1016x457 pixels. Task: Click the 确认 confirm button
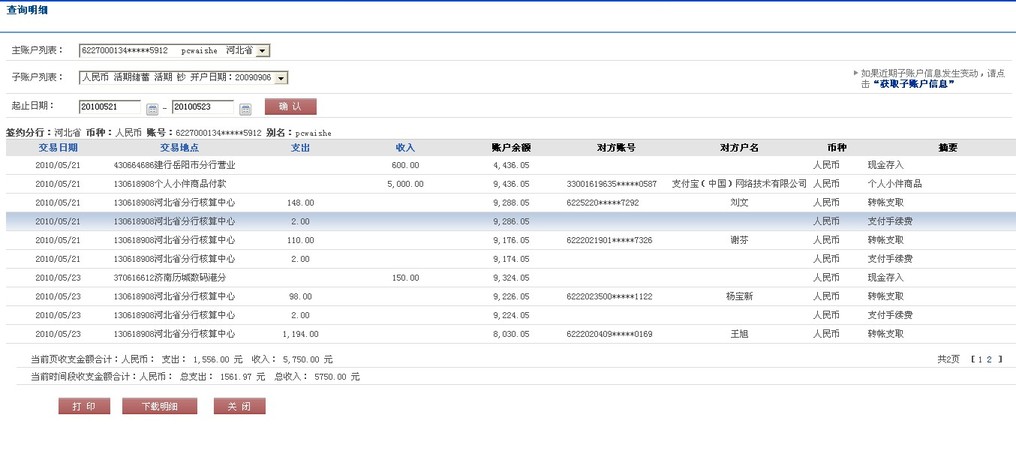click(290, 107)
